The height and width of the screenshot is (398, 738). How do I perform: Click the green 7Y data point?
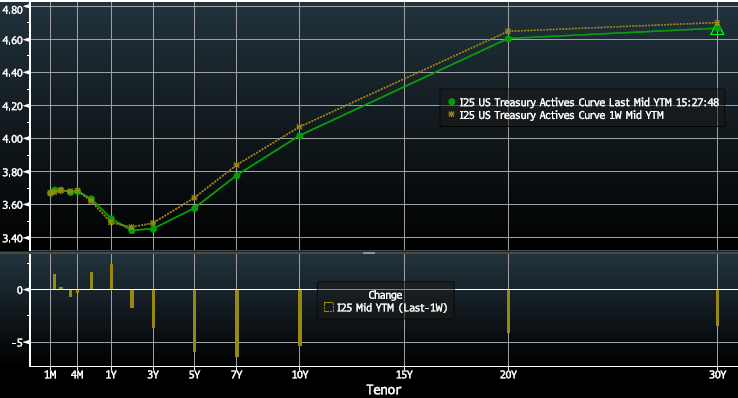pyautogui.click(x=237, y=175)
